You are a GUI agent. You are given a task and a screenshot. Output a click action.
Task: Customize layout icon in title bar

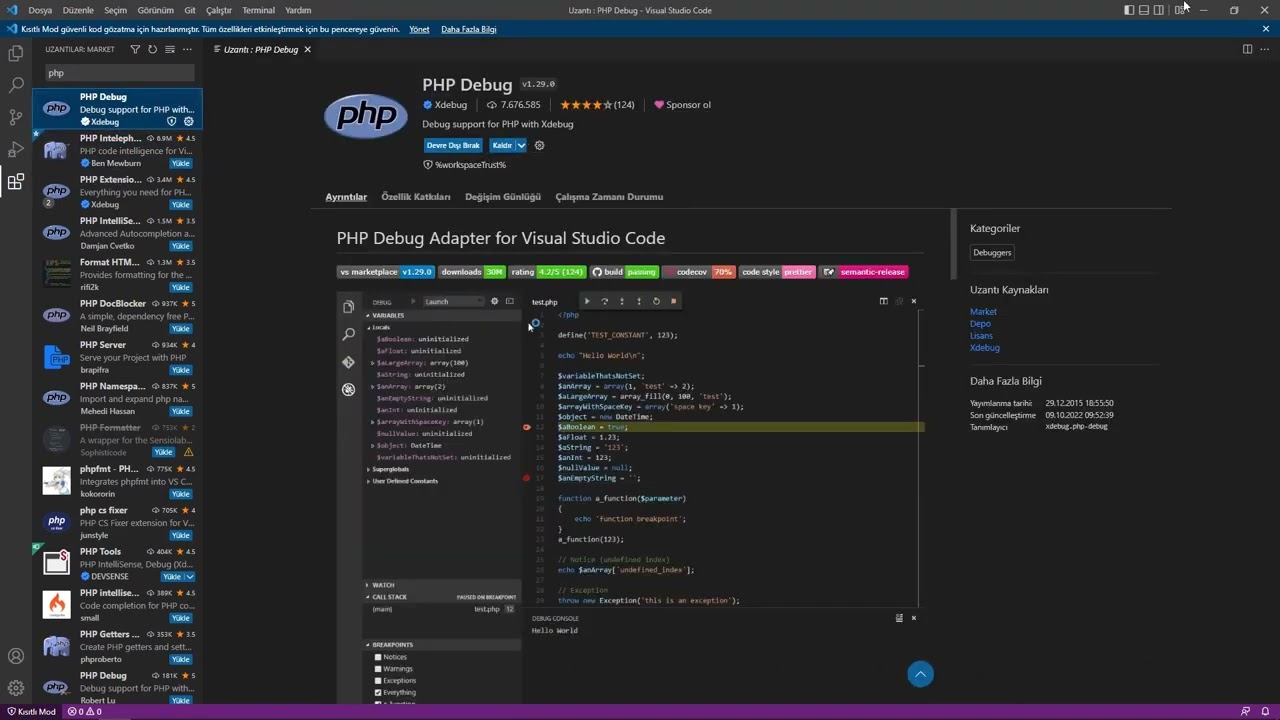point(1180,10)
